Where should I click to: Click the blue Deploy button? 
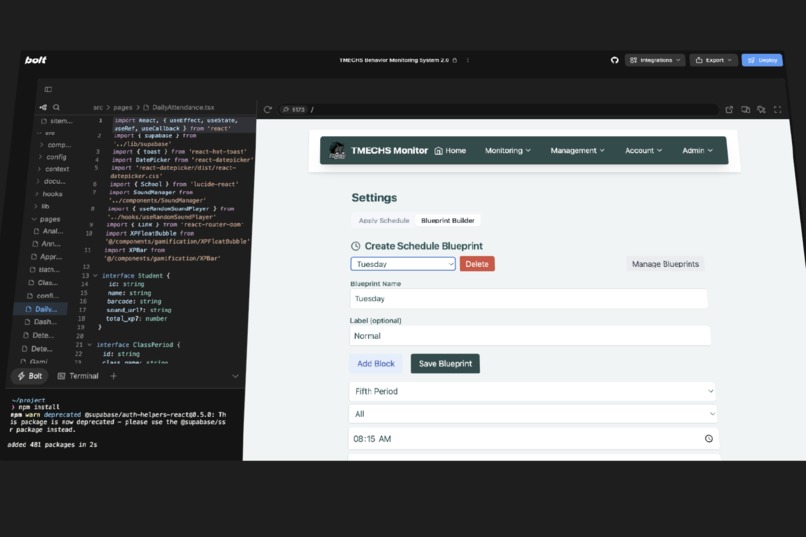[762, 60]
